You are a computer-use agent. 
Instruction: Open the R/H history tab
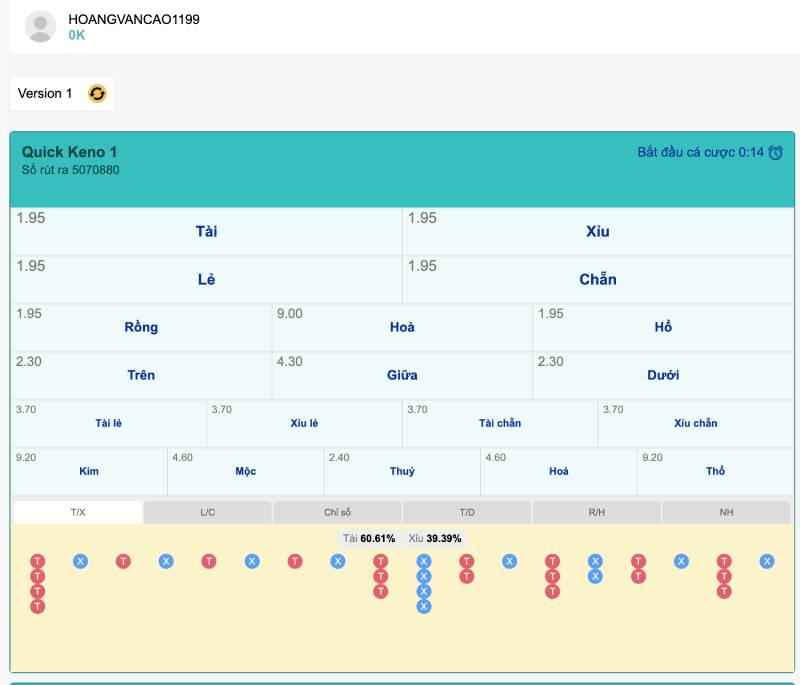(x=596, y=512)
